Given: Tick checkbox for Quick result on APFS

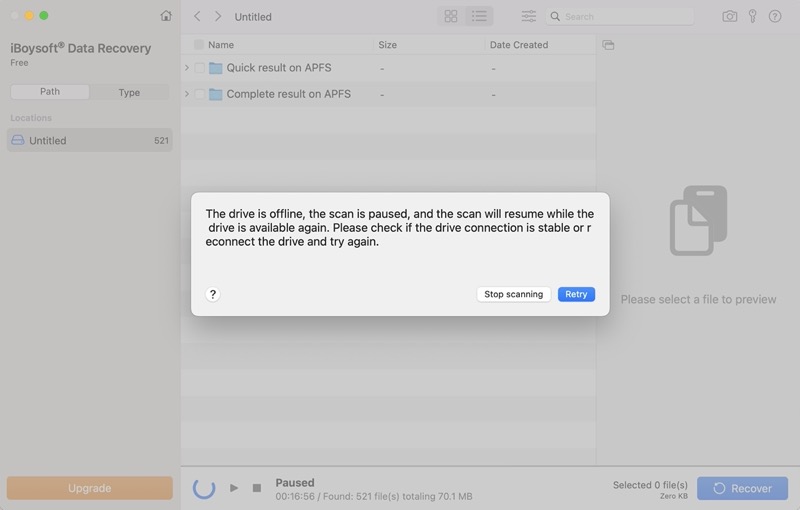Looking at the screenshot, I should click(200, 68).
